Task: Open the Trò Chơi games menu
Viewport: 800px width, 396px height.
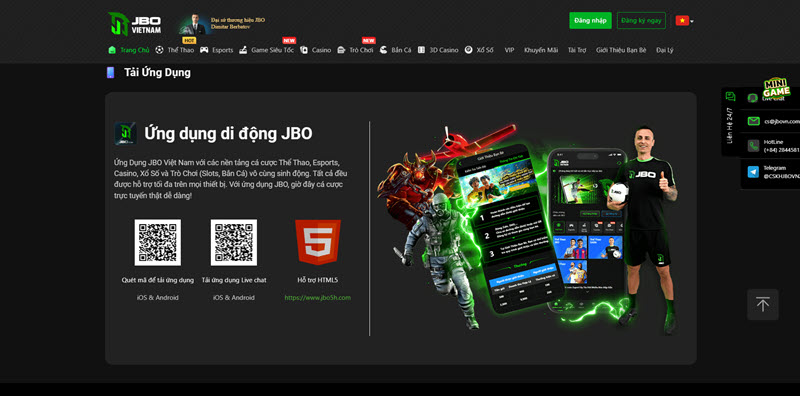Action: click(356, 50)
